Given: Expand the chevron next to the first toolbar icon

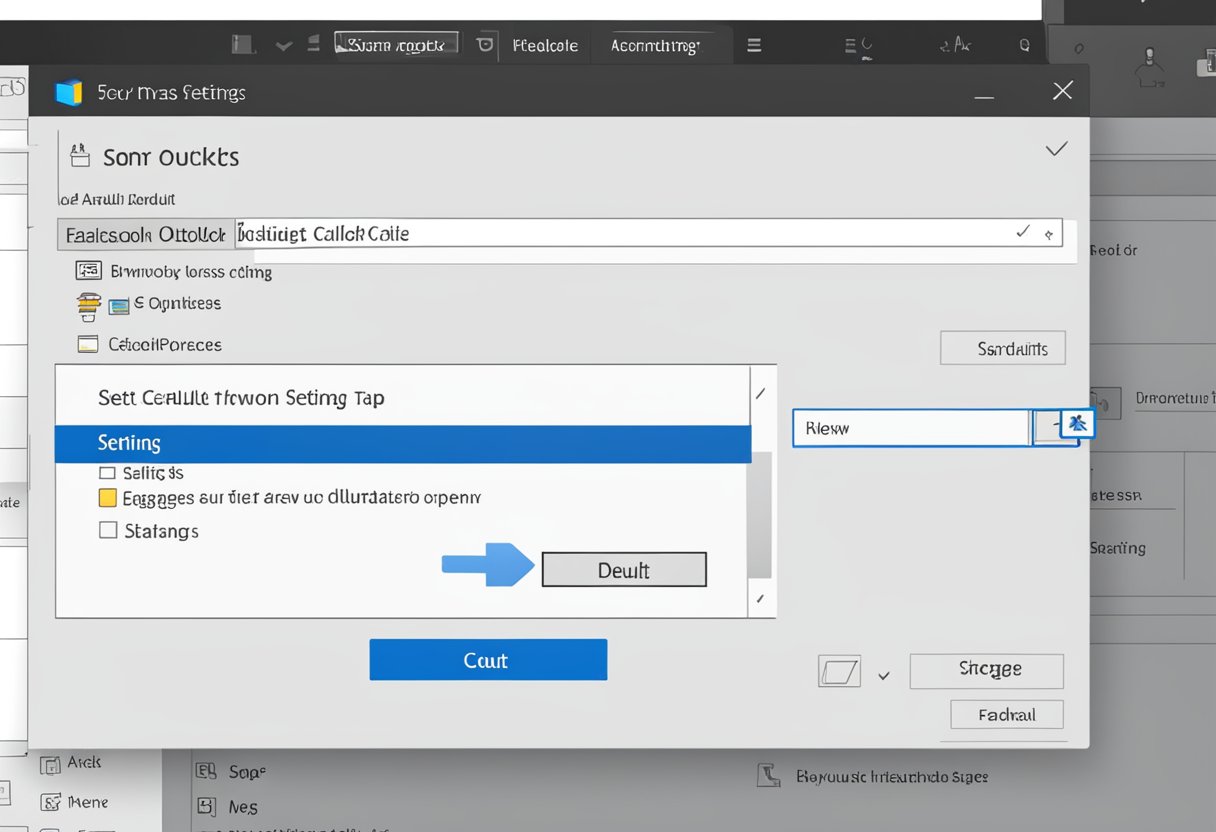Looking at the screenshot, I should [283, 44].
